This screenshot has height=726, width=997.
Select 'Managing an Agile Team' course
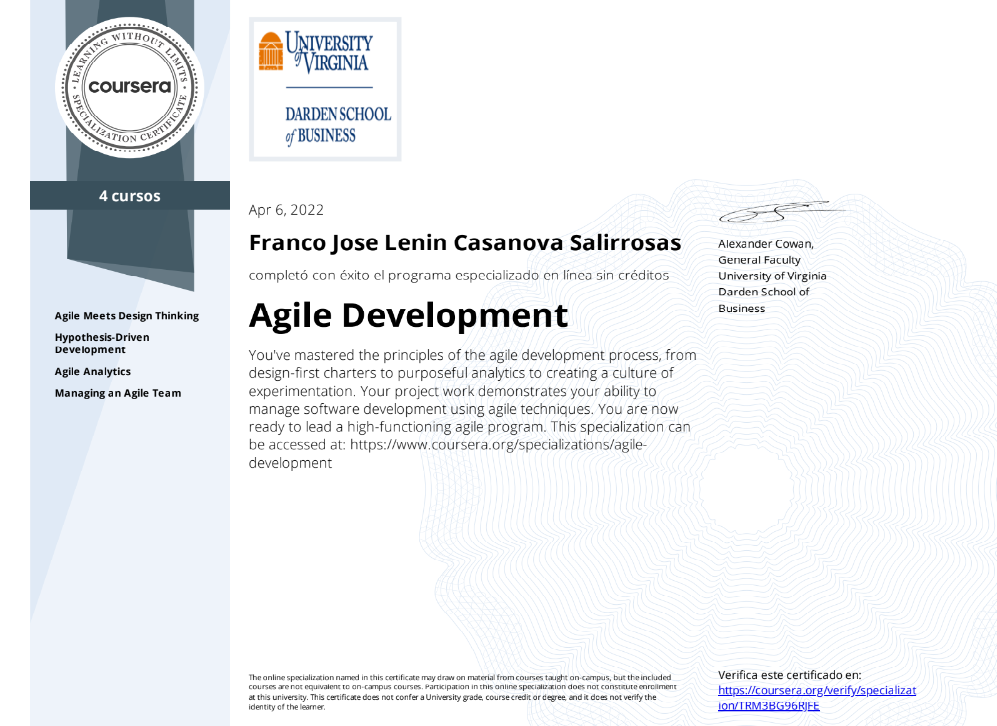(x=118, y=393)
